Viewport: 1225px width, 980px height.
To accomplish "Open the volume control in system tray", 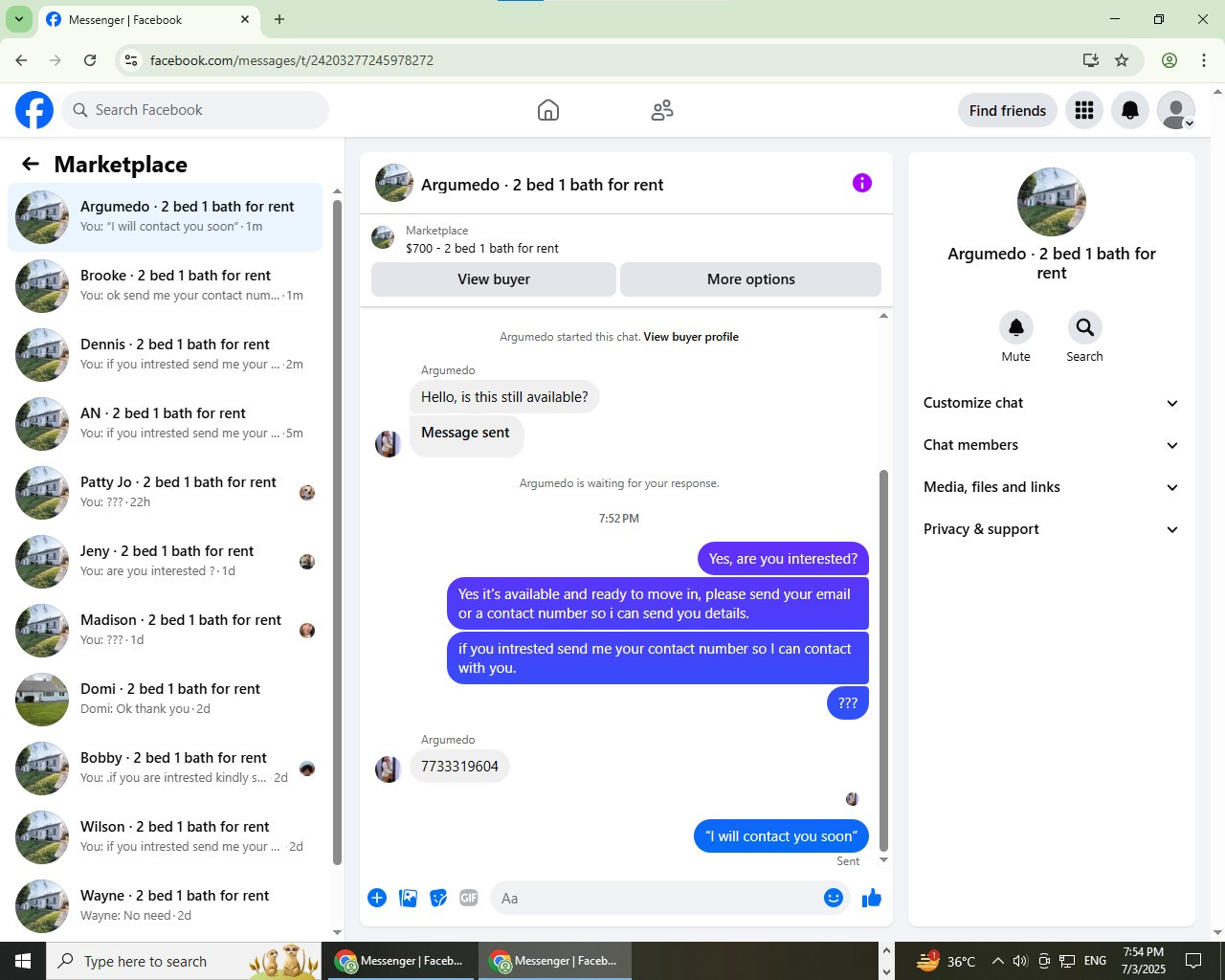I will tap(1020, 961).
